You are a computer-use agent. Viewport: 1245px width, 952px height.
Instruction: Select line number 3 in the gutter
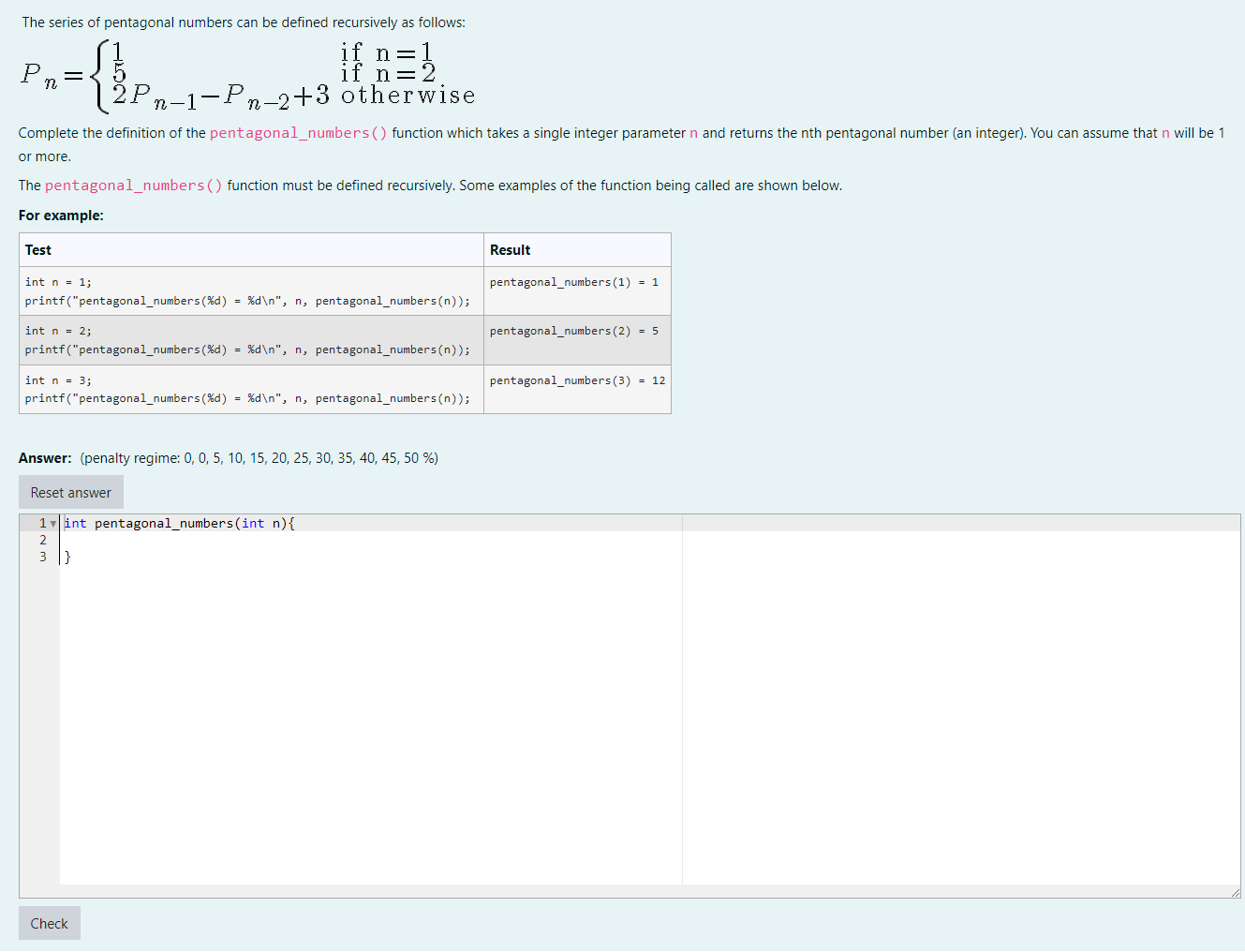42,557
